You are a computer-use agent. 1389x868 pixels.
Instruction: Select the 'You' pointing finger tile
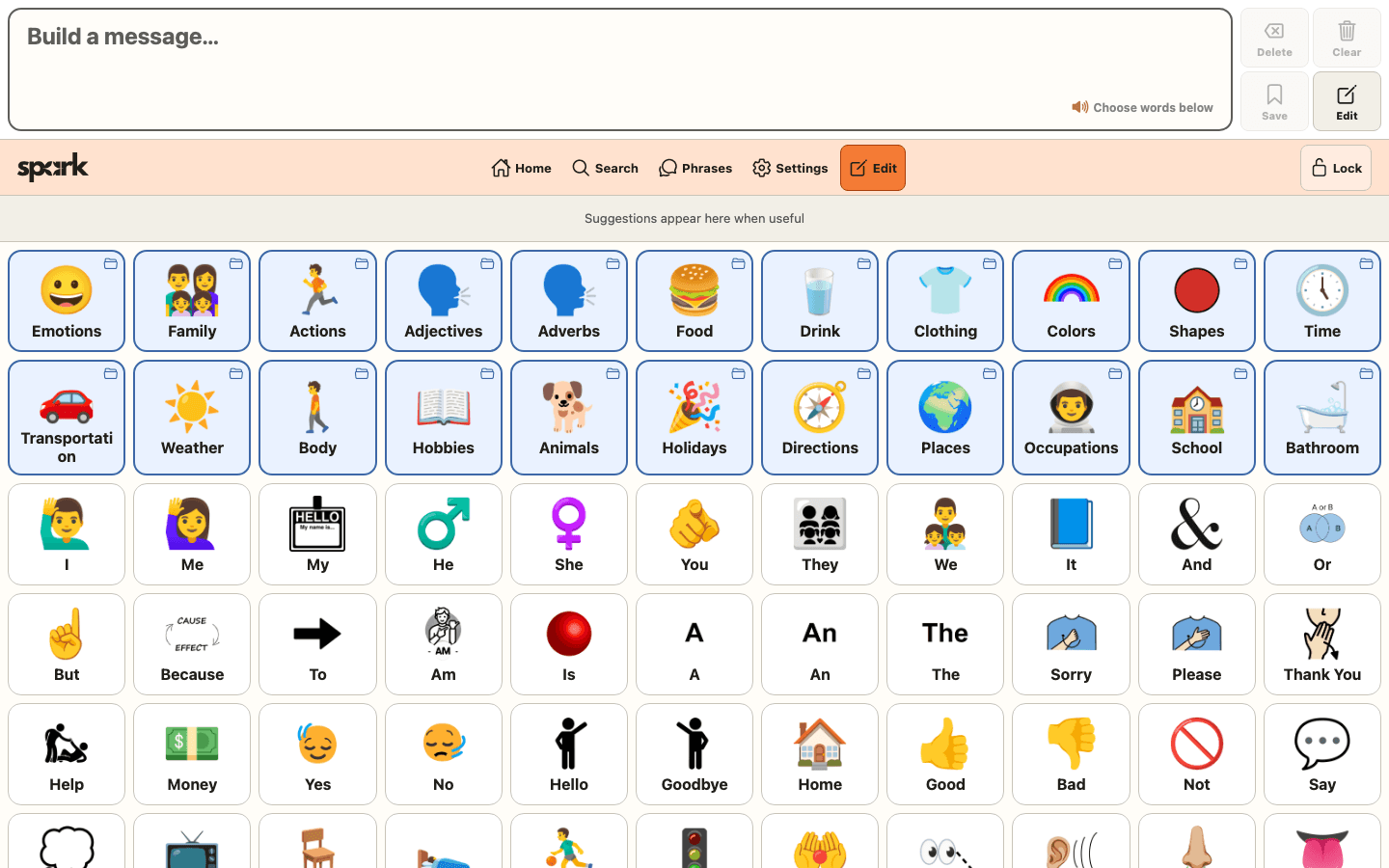[x=694, y=534]
